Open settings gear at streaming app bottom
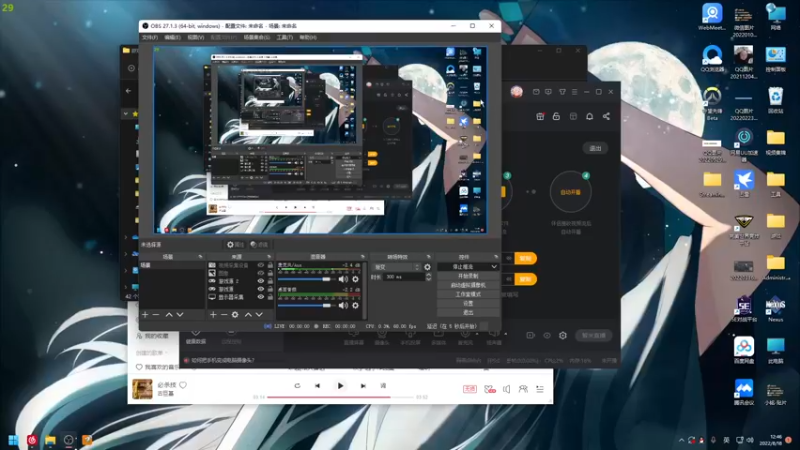Viewport: 800px width, 450px height. point(563,335)
